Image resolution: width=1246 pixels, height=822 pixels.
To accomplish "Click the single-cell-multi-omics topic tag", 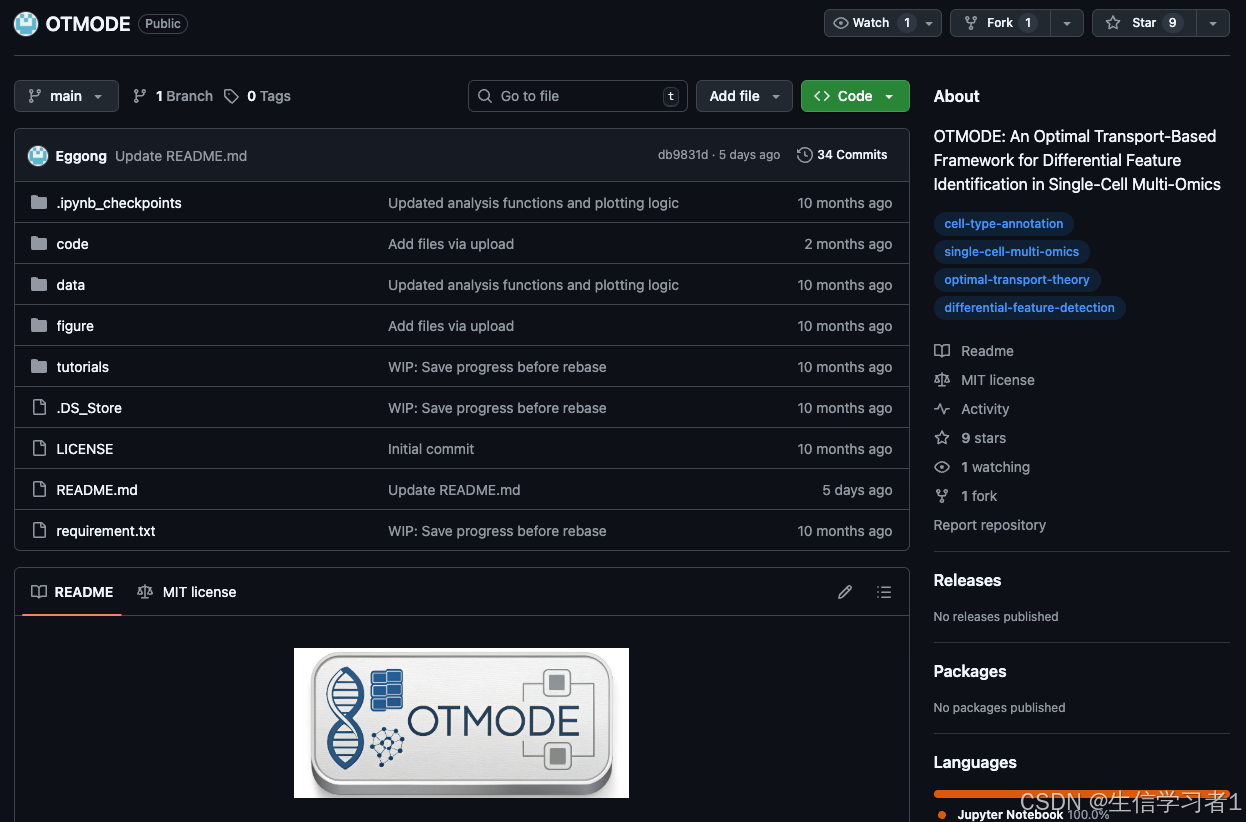I will (1012, 252).
